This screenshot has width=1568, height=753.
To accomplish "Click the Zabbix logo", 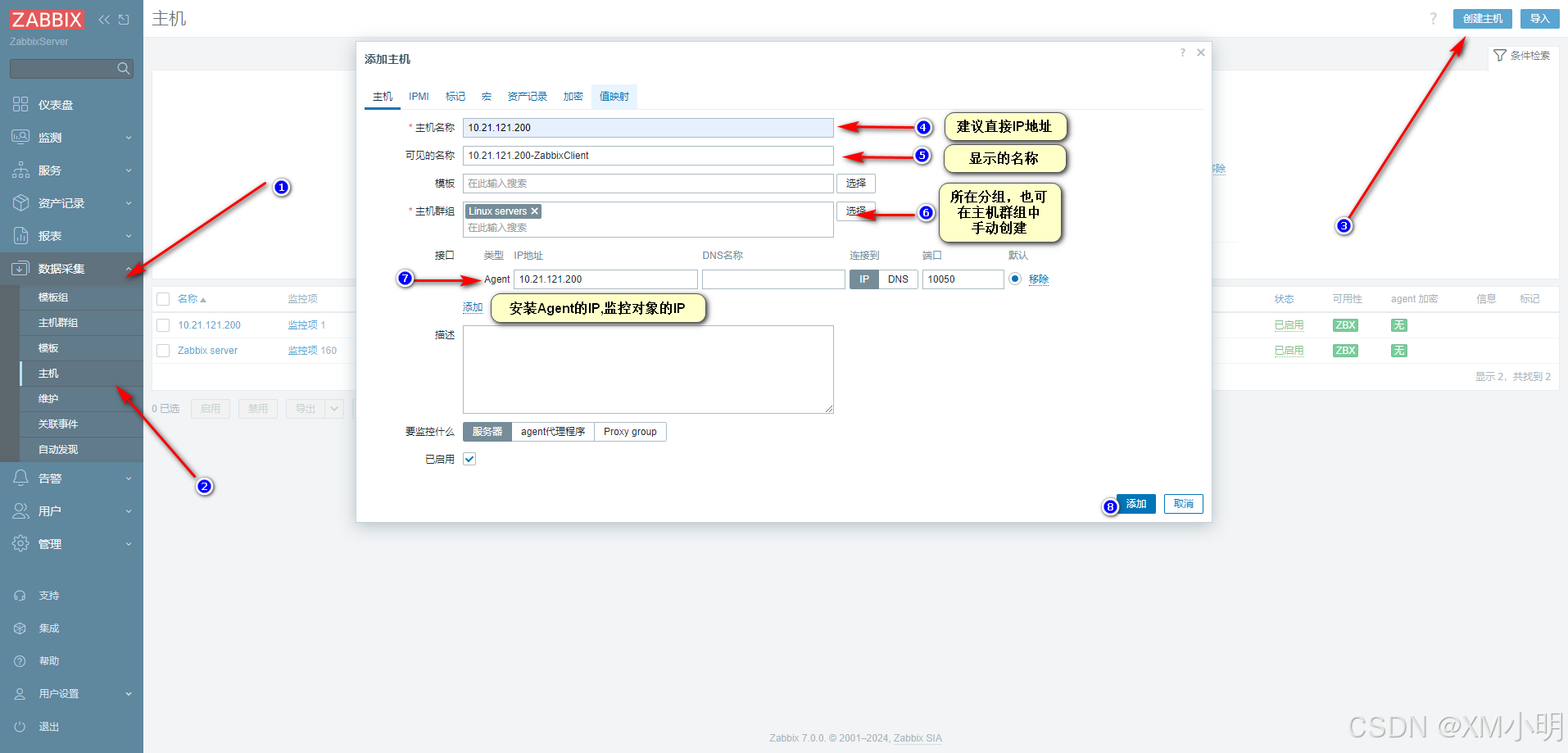I will coord(47,19).
